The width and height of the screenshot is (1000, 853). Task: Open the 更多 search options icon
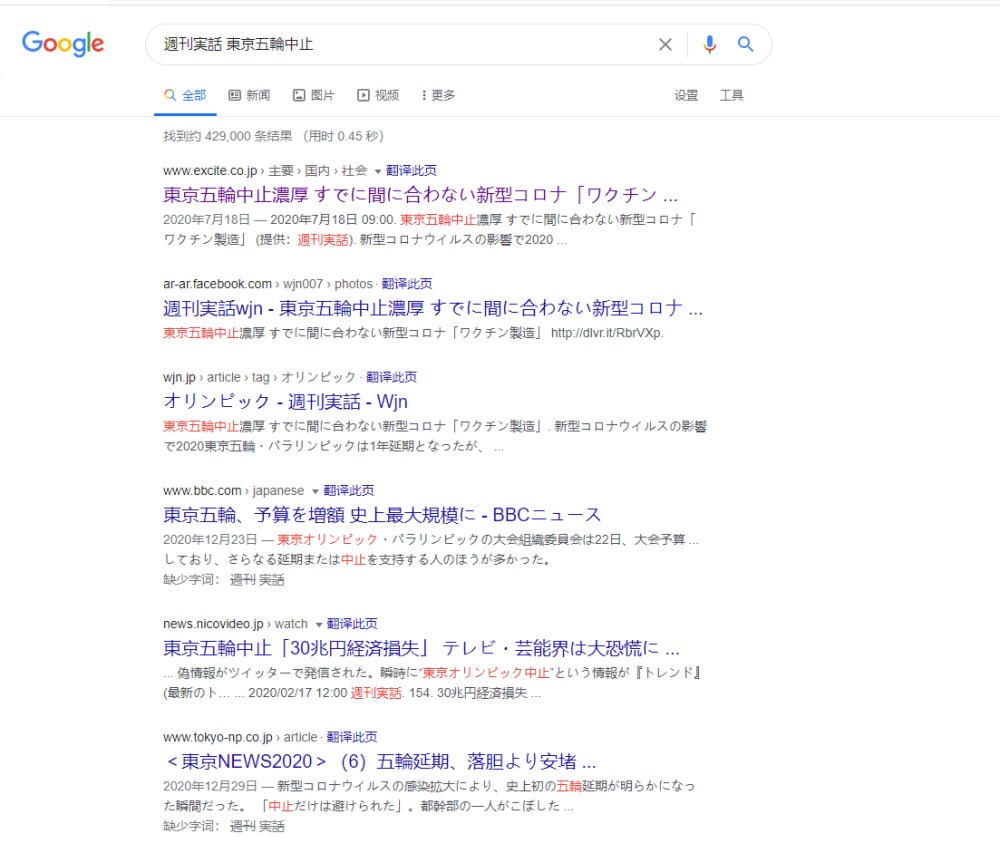pos(424,94)
